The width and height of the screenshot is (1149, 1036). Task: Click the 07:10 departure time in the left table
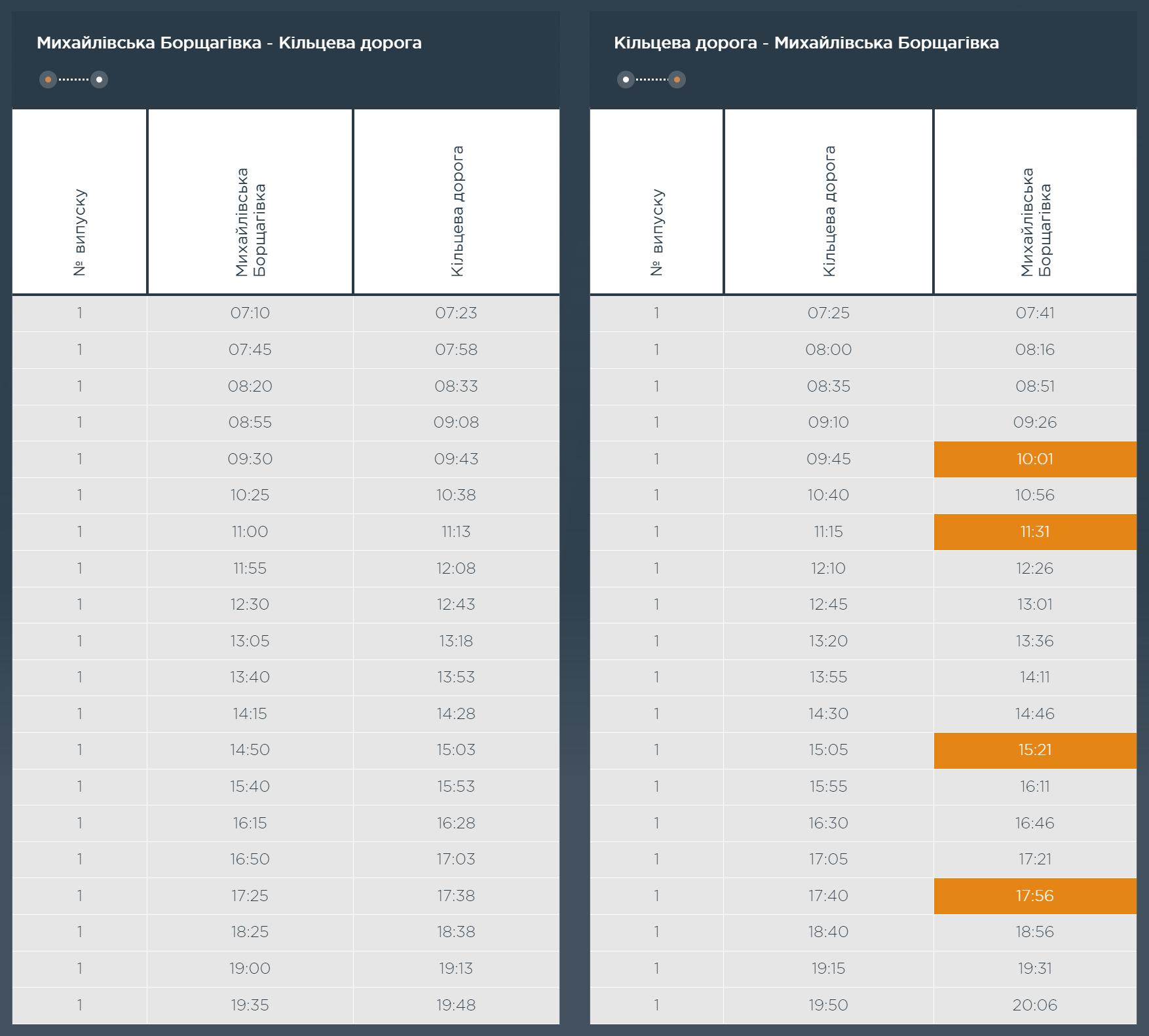[250, 313]
